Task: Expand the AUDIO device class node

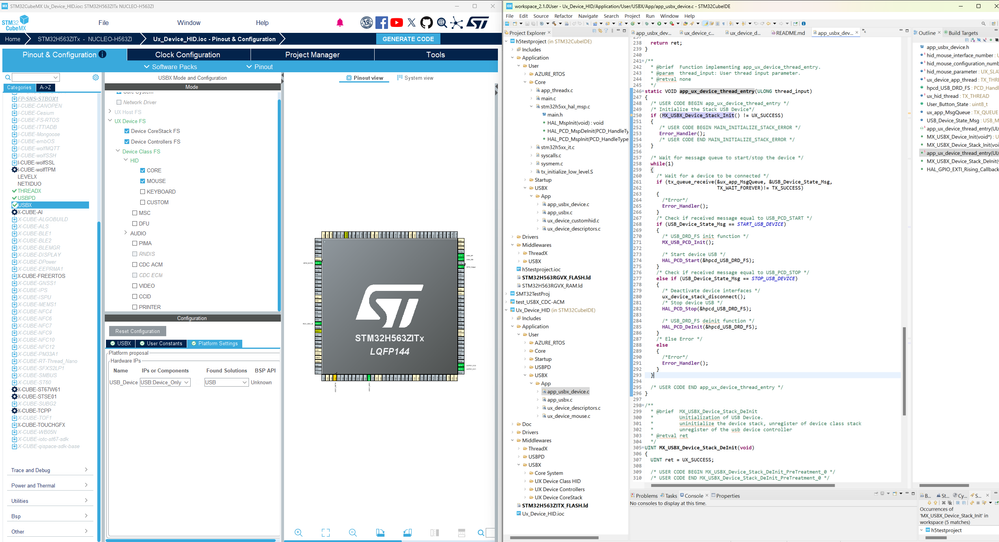Action: 126,233
